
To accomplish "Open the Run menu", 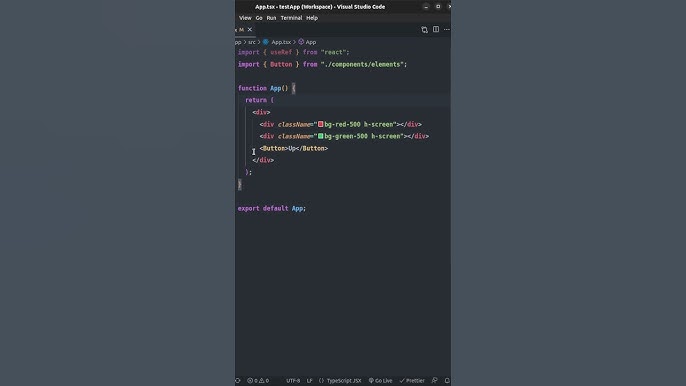I will pyautogui.click(x=271, y=18).
